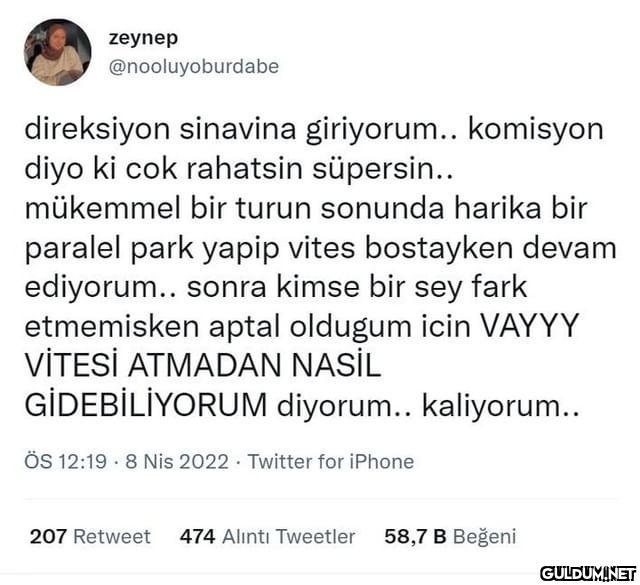The image size is (640, 585).
Task: Click the VİTESİ ATMADAN NASİL line
Action: pos(203,366)
